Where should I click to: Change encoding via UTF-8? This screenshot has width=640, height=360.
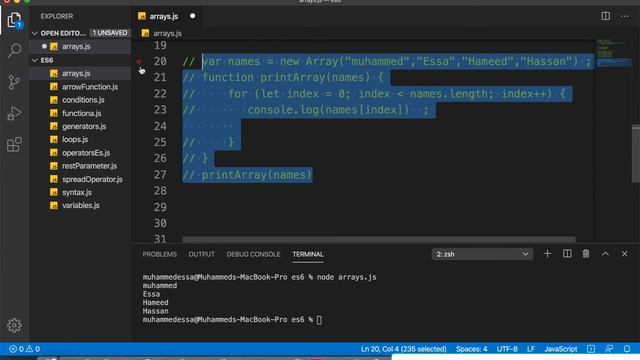point(507,349)
